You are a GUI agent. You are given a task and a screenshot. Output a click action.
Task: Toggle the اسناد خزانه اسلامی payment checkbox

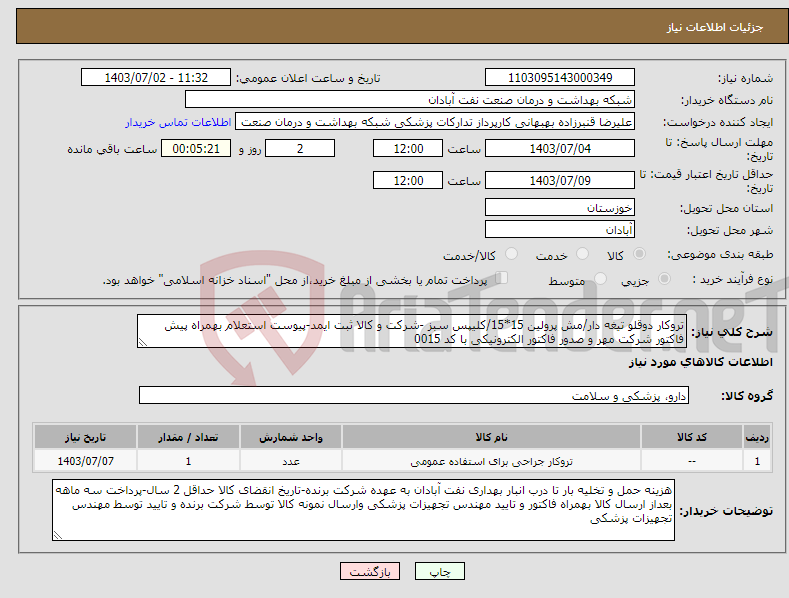(501, 278)
